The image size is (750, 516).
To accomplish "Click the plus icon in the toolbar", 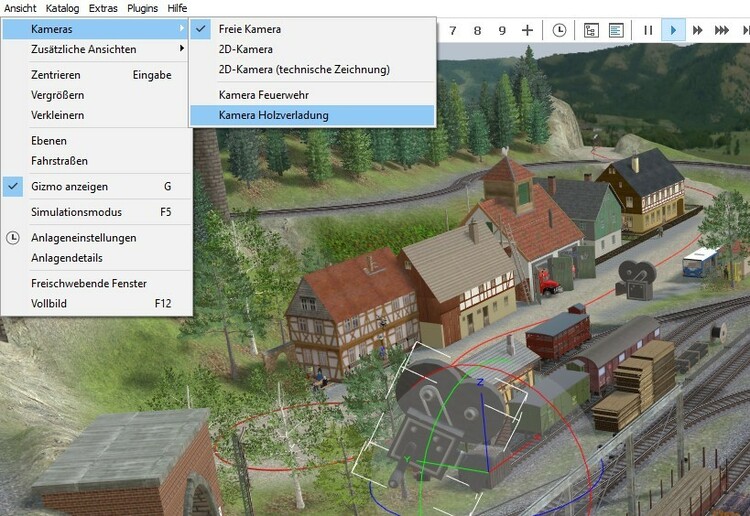I will pyautogui.click(x=527, y=30).
